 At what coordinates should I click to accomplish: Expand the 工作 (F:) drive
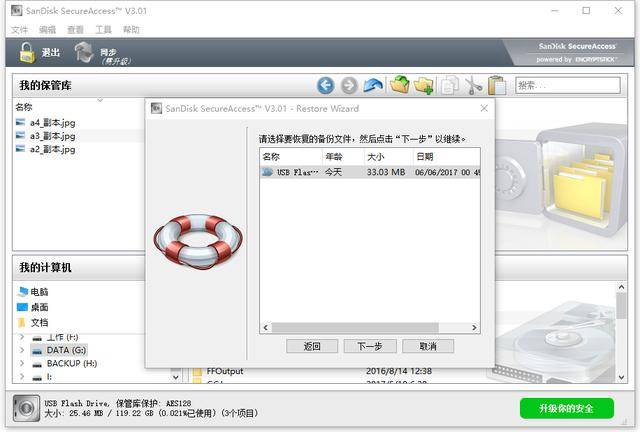22,337
